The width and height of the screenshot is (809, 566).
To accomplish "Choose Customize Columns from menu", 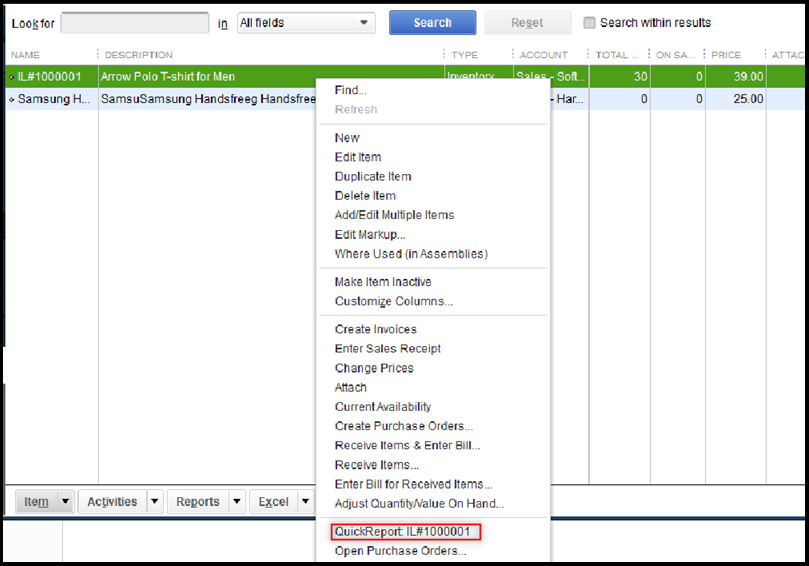I will (x=394, y=301).
